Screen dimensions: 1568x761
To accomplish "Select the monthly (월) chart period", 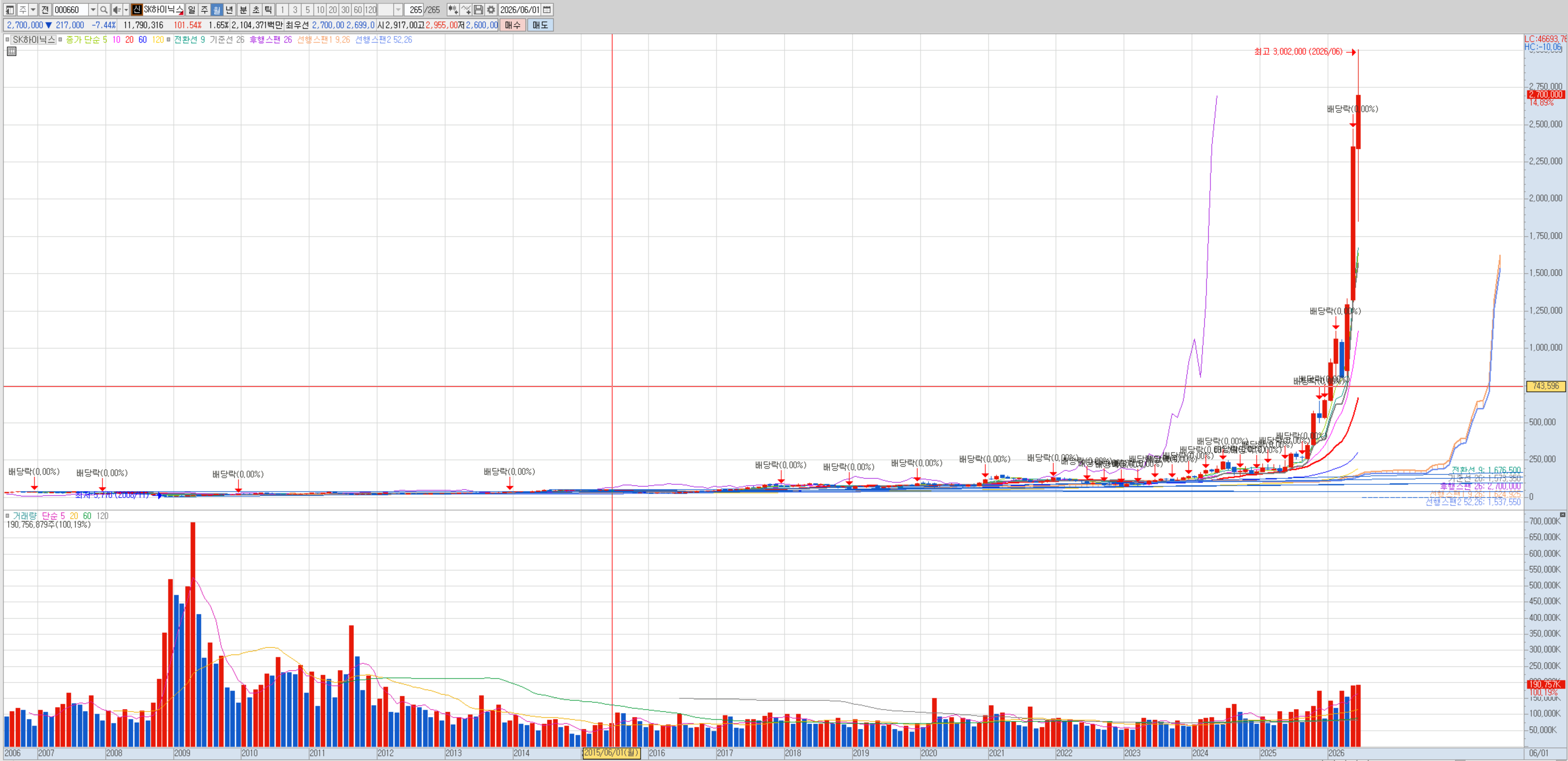I will click(x=217, y=10).
